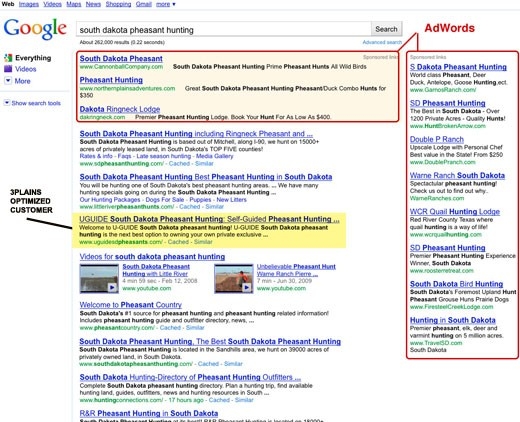Open the UGUIDE South Dakota Pheasant Hunting result
Screen dimensions: 520x422
pyautogui.click(x=209, y=219)
